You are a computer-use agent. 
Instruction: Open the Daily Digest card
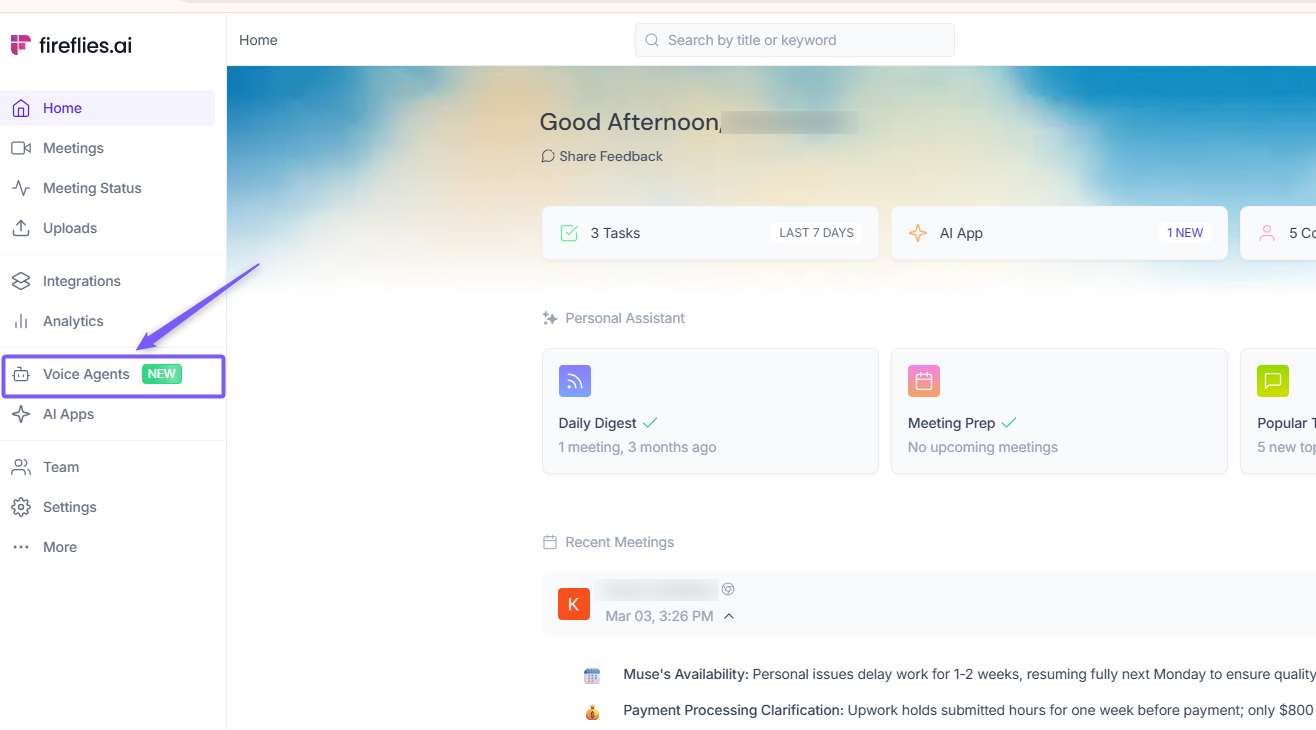(x=710, y=411)
